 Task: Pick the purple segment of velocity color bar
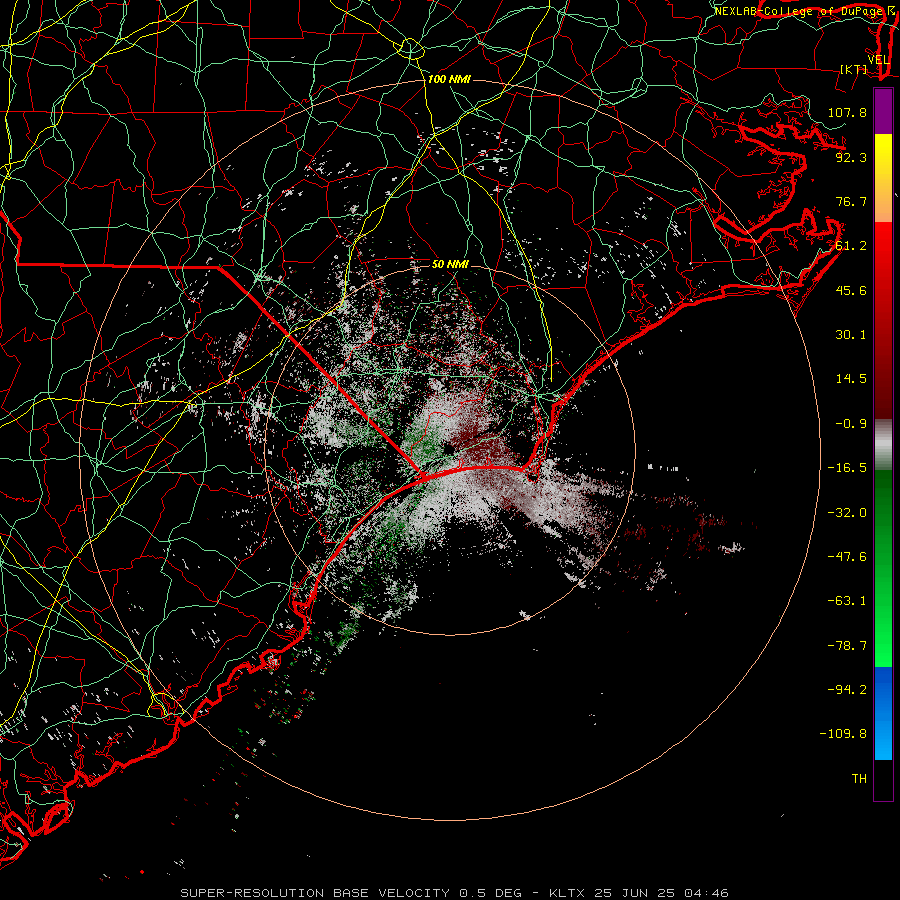pos(883,112)
